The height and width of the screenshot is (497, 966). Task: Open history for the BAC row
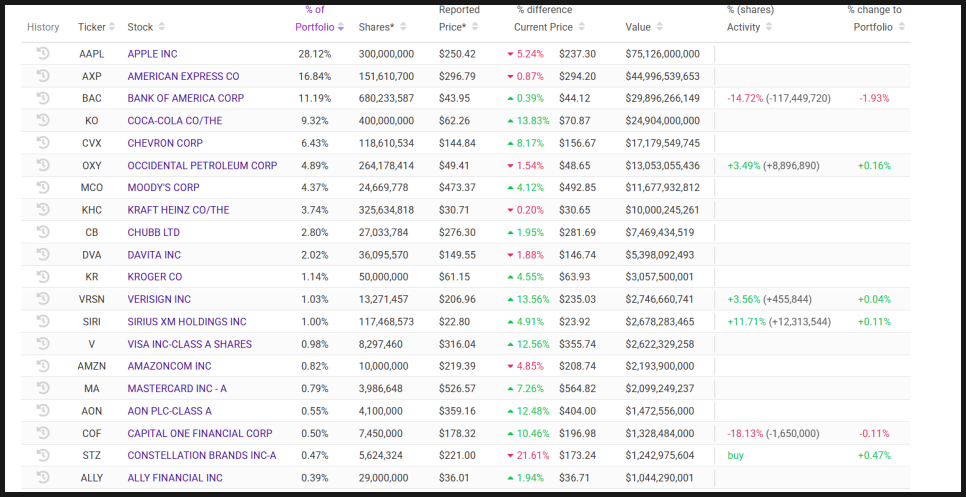[x=43, y=98]
